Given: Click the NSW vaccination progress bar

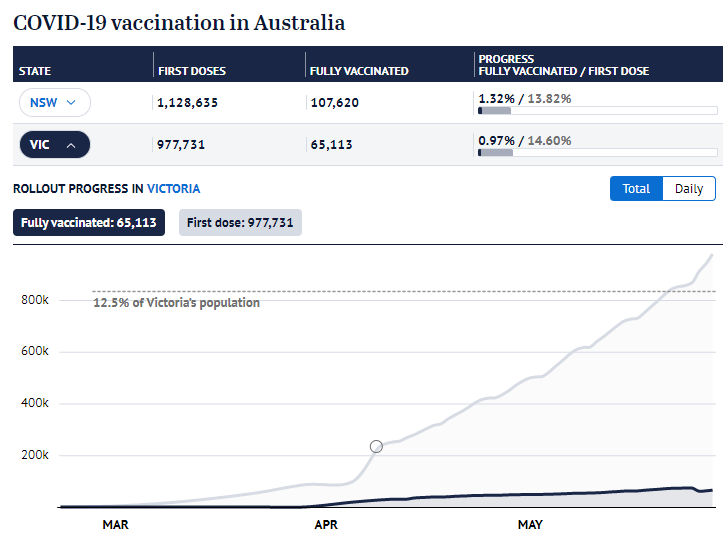Looking at the screenshot, I should [x=598, y=111].
